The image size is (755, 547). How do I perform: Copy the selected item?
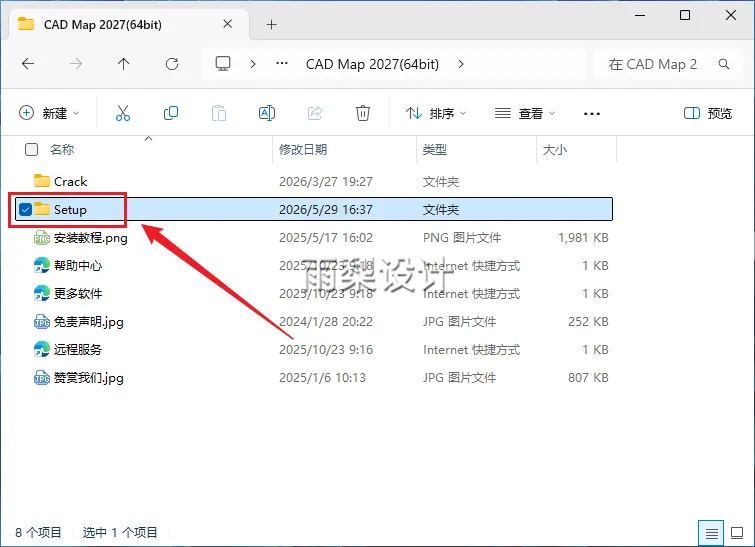(171, 113)
